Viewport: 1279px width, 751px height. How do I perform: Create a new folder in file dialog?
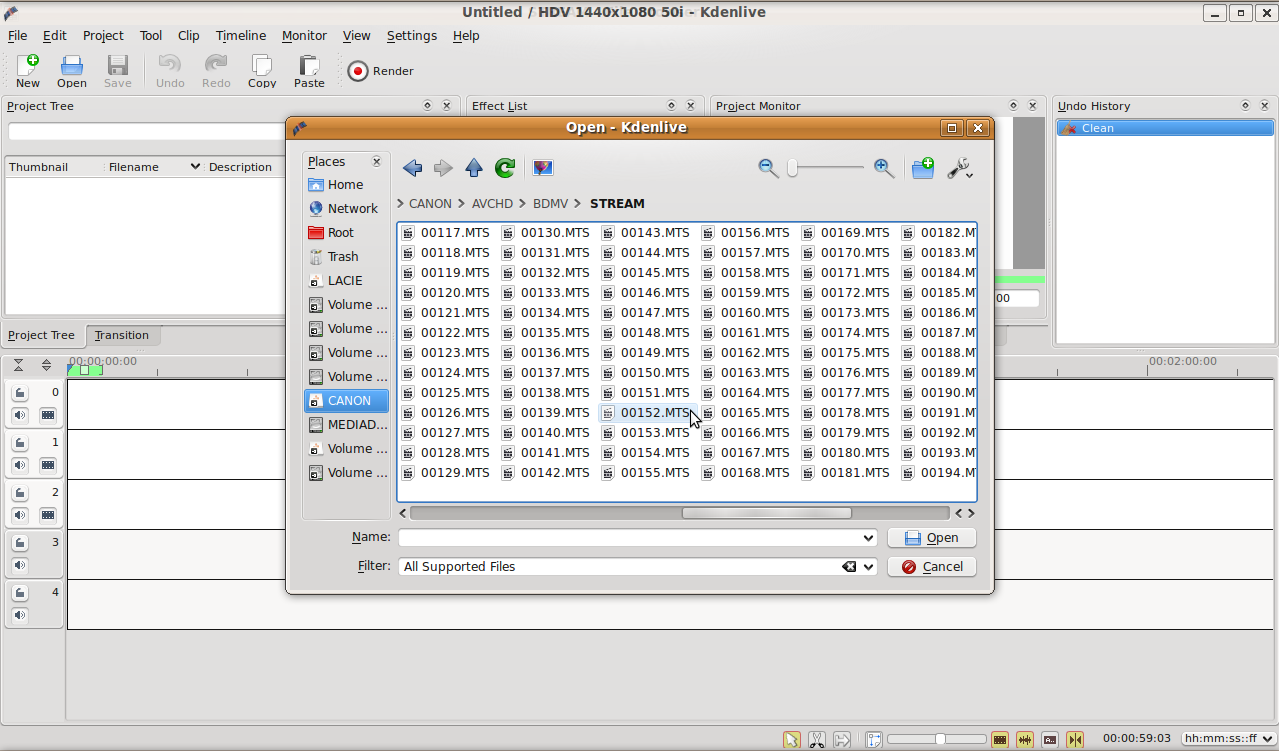[922, 168]
